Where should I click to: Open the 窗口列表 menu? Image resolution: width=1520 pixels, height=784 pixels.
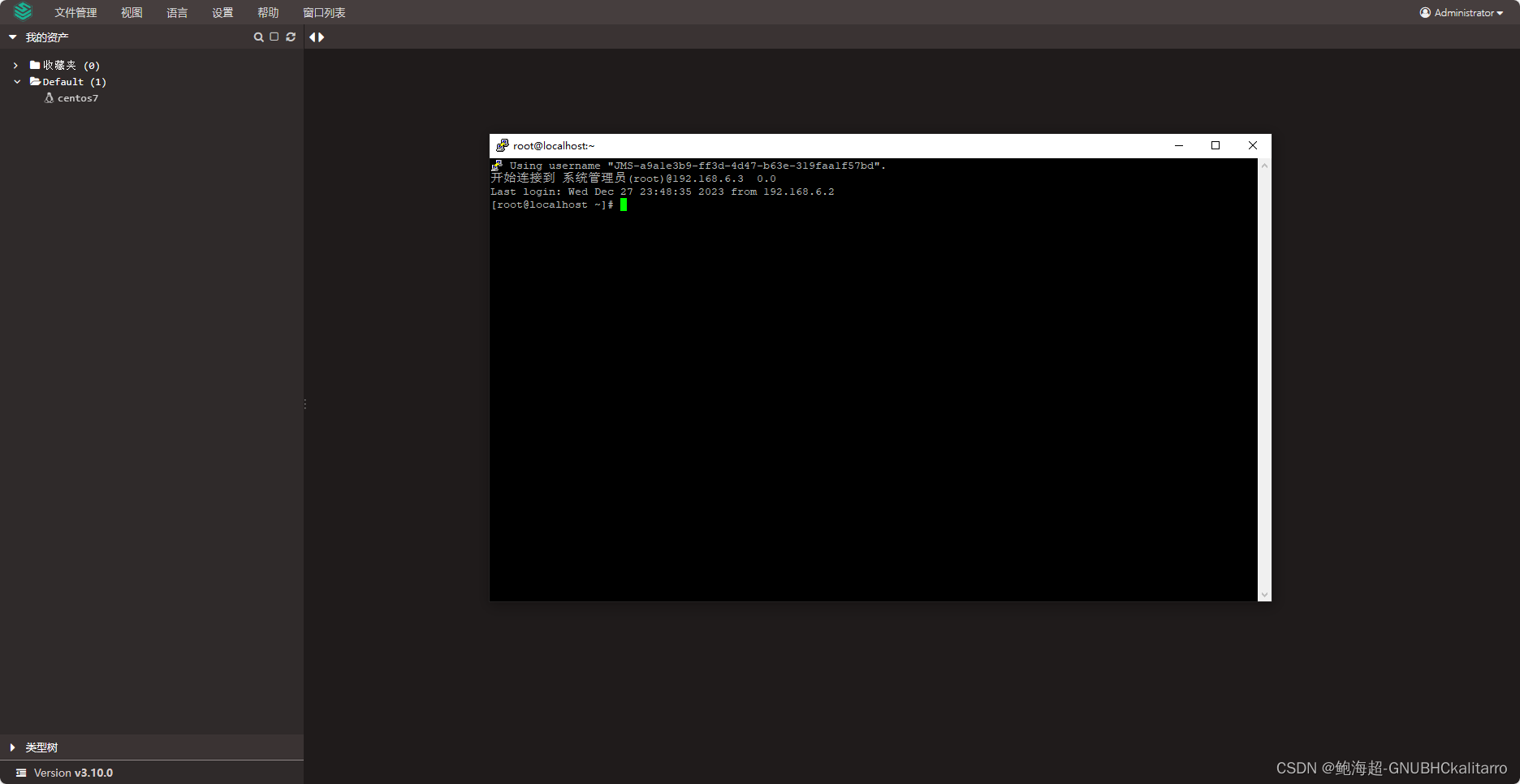point(323,12)
